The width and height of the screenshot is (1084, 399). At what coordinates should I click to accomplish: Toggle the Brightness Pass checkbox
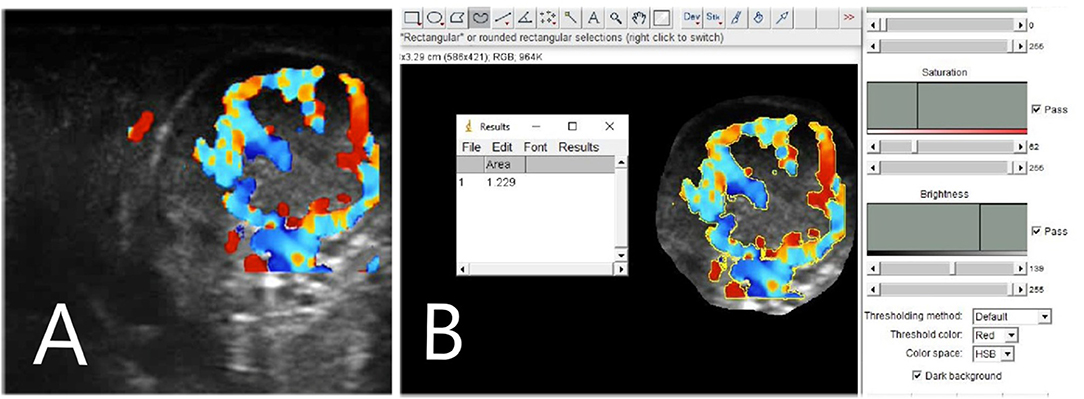[x=1036, y=231]
